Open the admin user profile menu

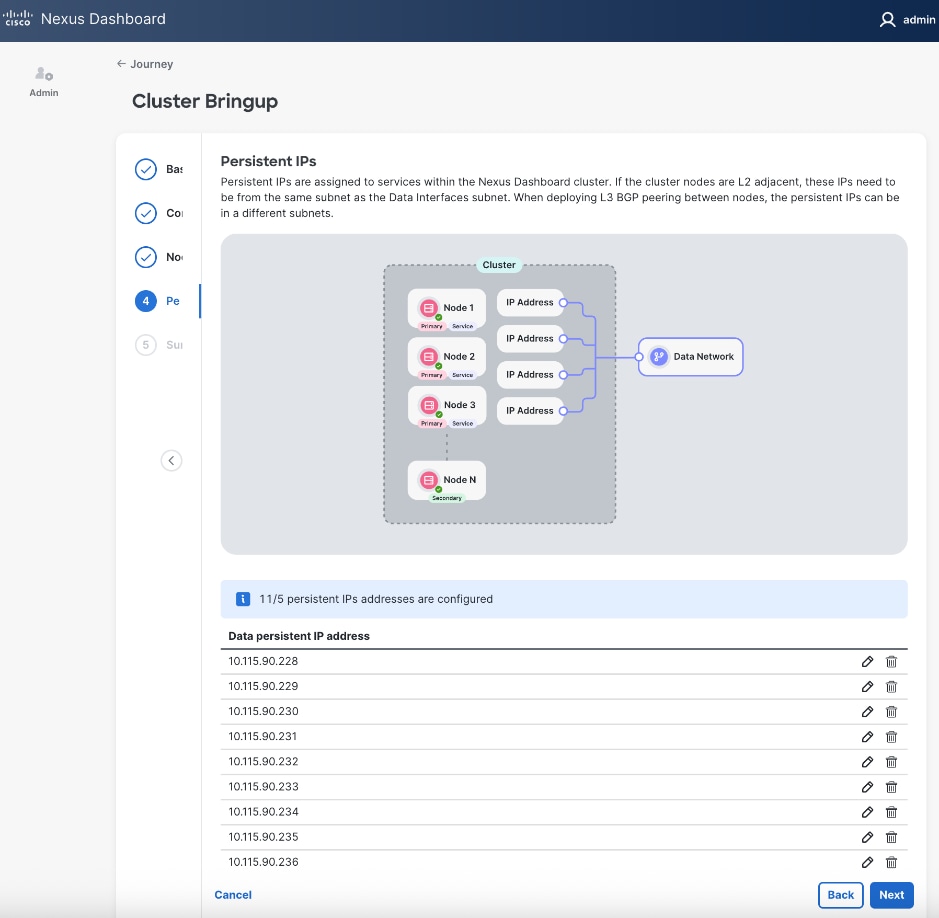(x=906, y=19)
